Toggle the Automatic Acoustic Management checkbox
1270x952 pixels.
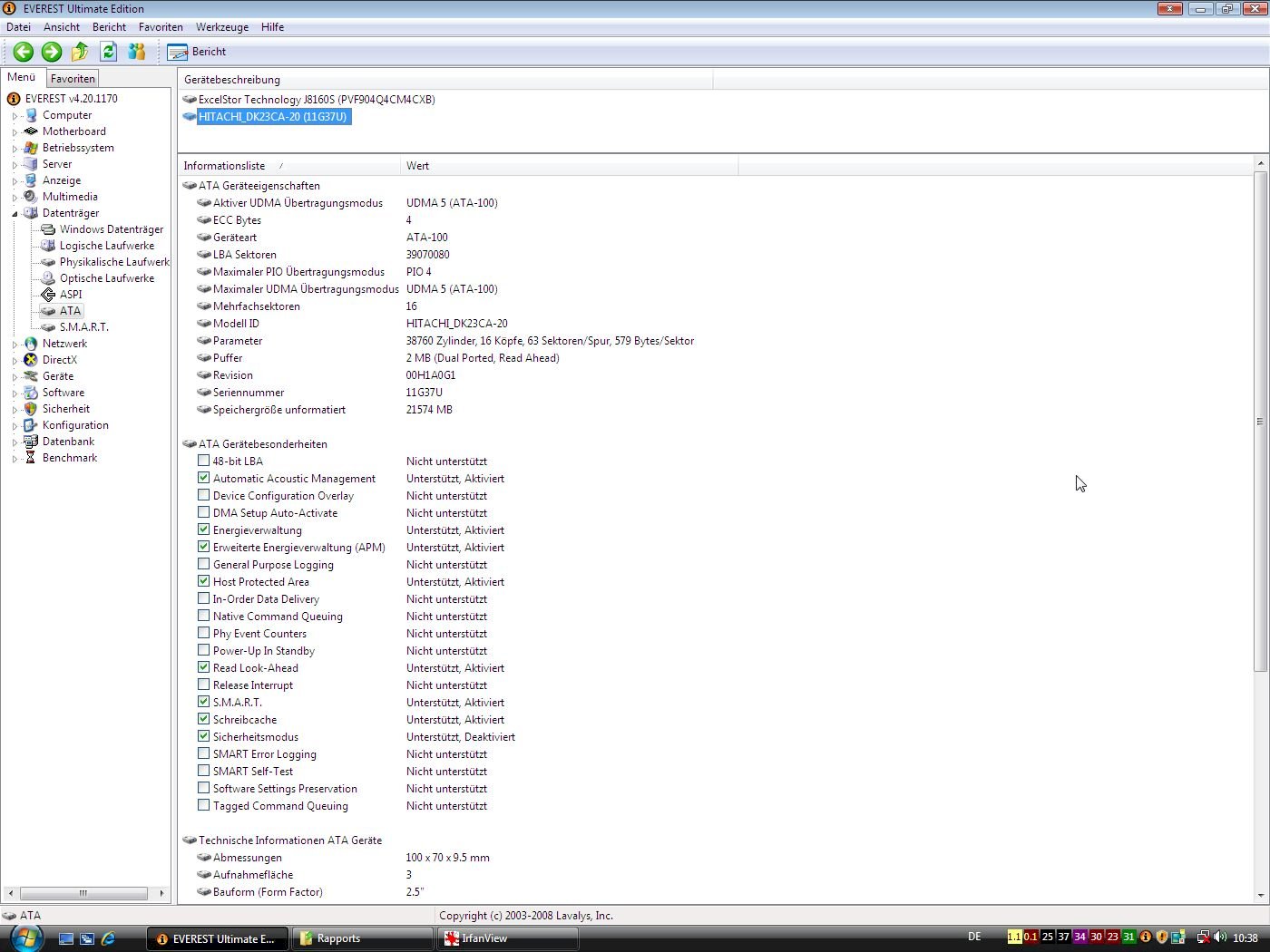(x=204, y=478)
